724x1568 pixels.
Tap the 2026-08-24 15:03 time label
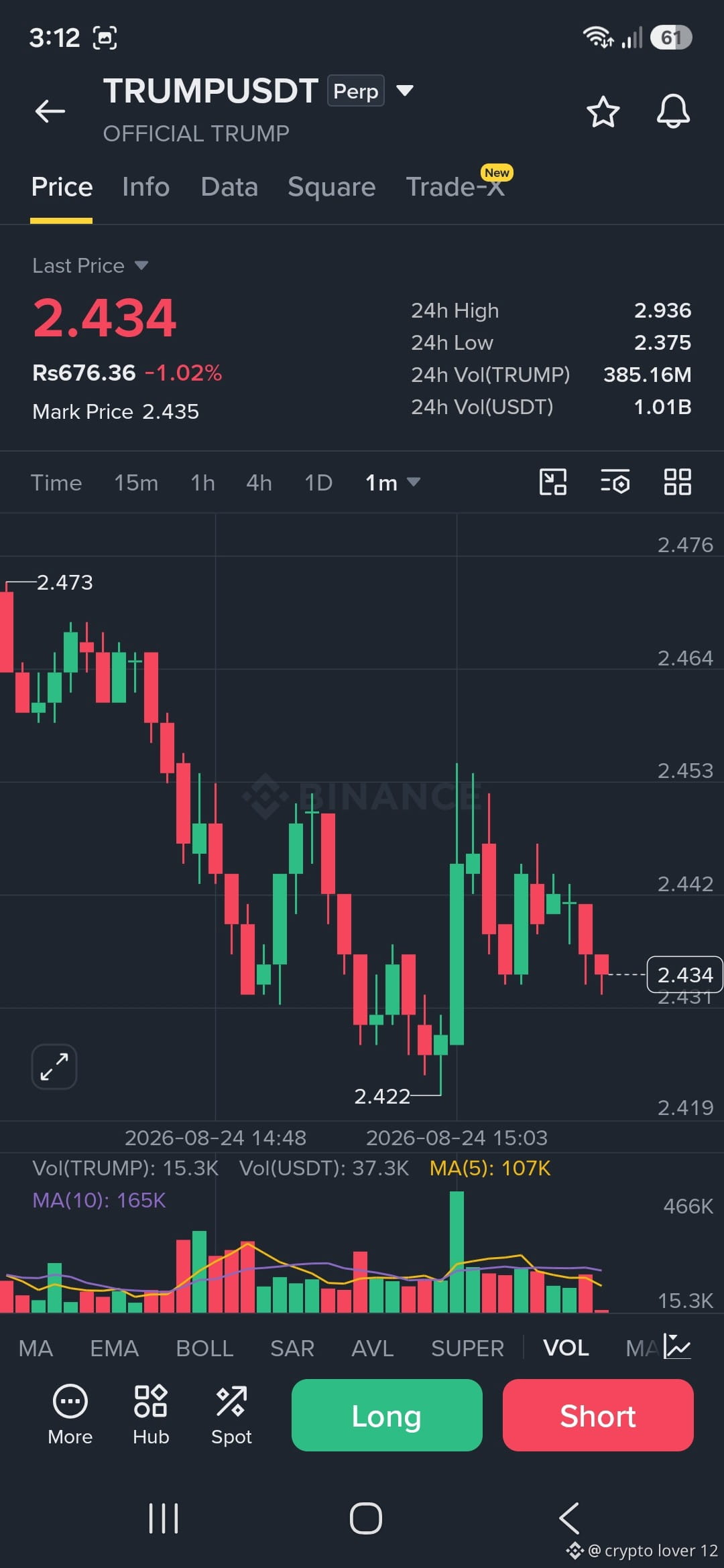click(x=457, y=1138)
